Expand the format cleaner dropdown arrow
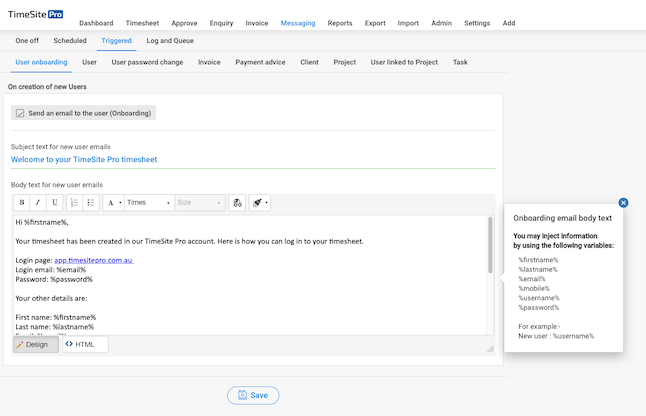 point(267,203)
